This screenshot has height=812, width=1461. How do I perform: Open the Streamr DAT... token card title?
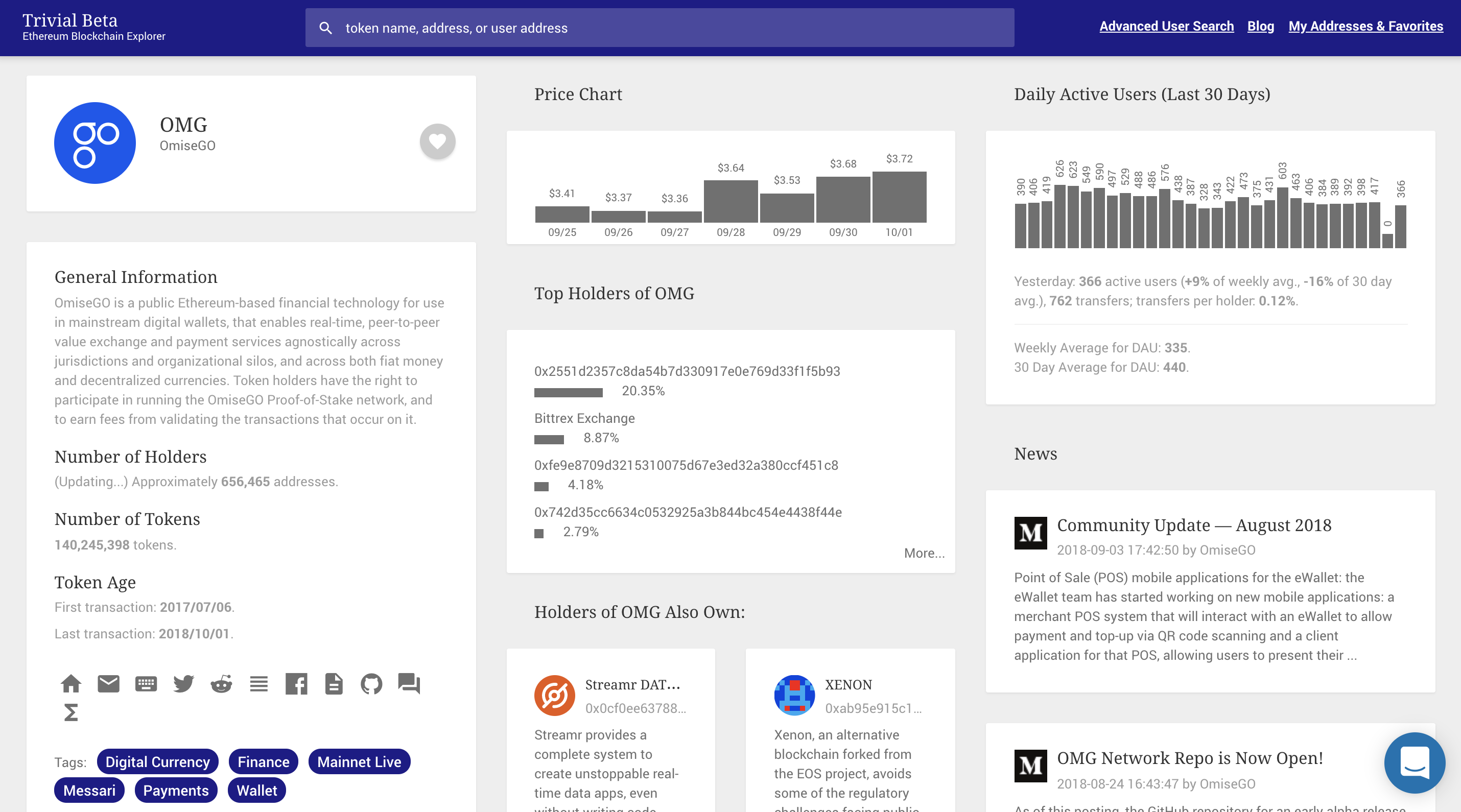pos(632,685)
